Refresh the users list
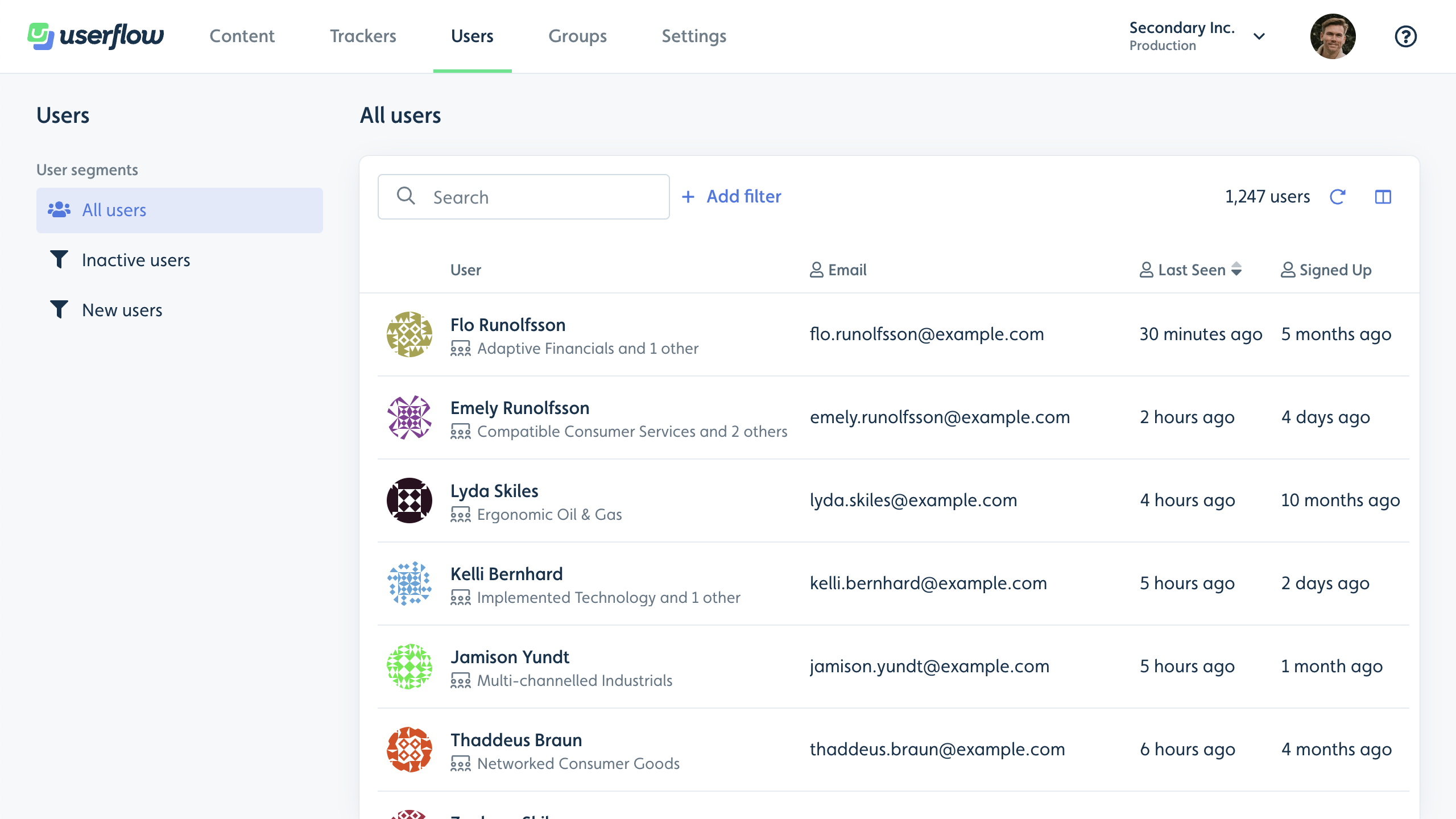 1337,197
